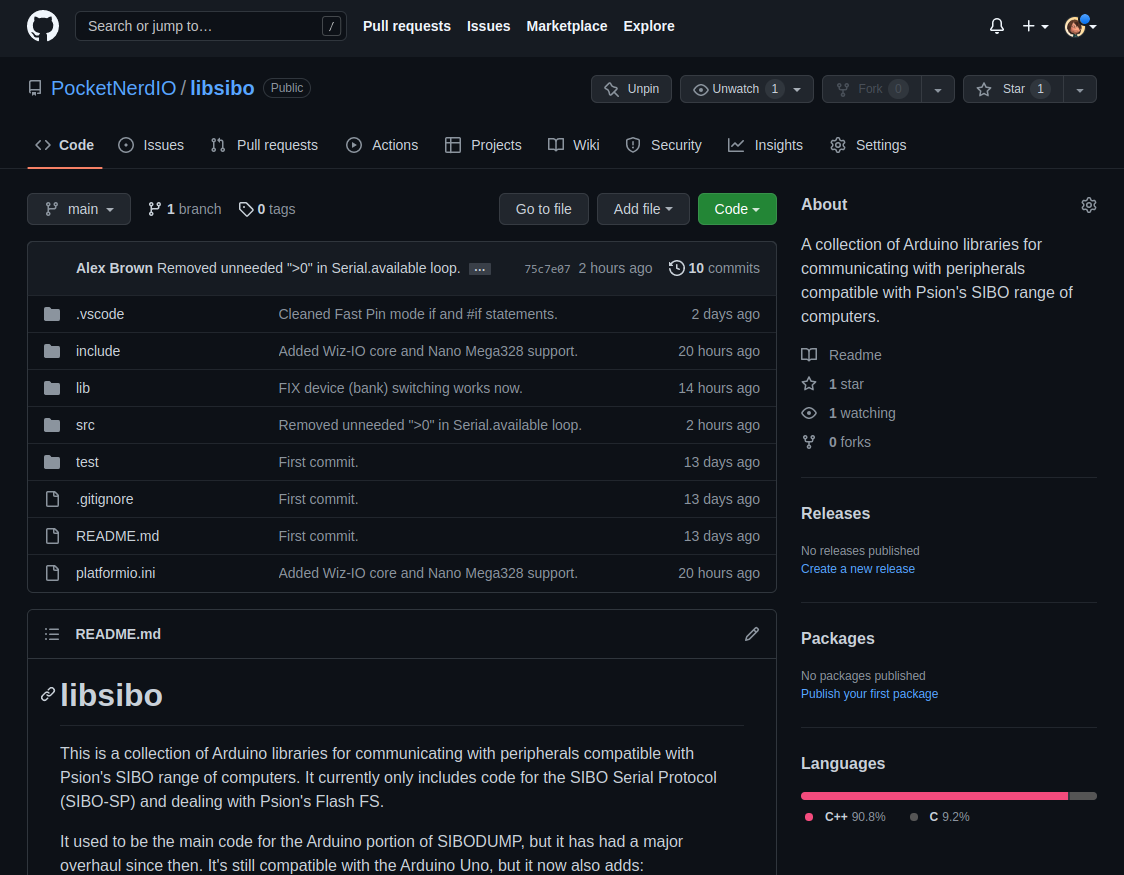View 0 forks list
The image size is (1124, 875).
point(836,443)
